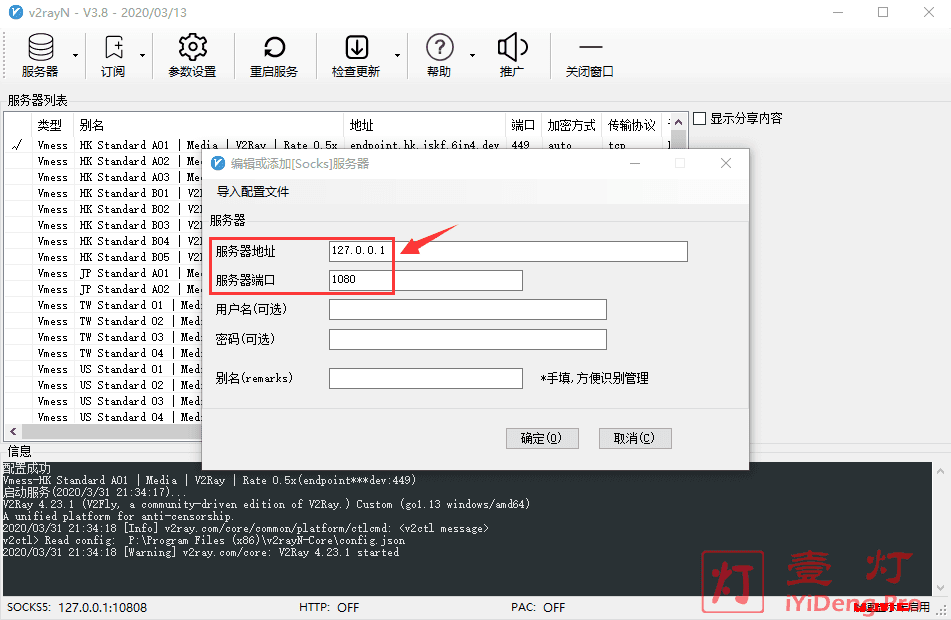The height and width of the screenshot is (620, 951).
Task: Sort by the 类型 column header
Action: [50, 125]
